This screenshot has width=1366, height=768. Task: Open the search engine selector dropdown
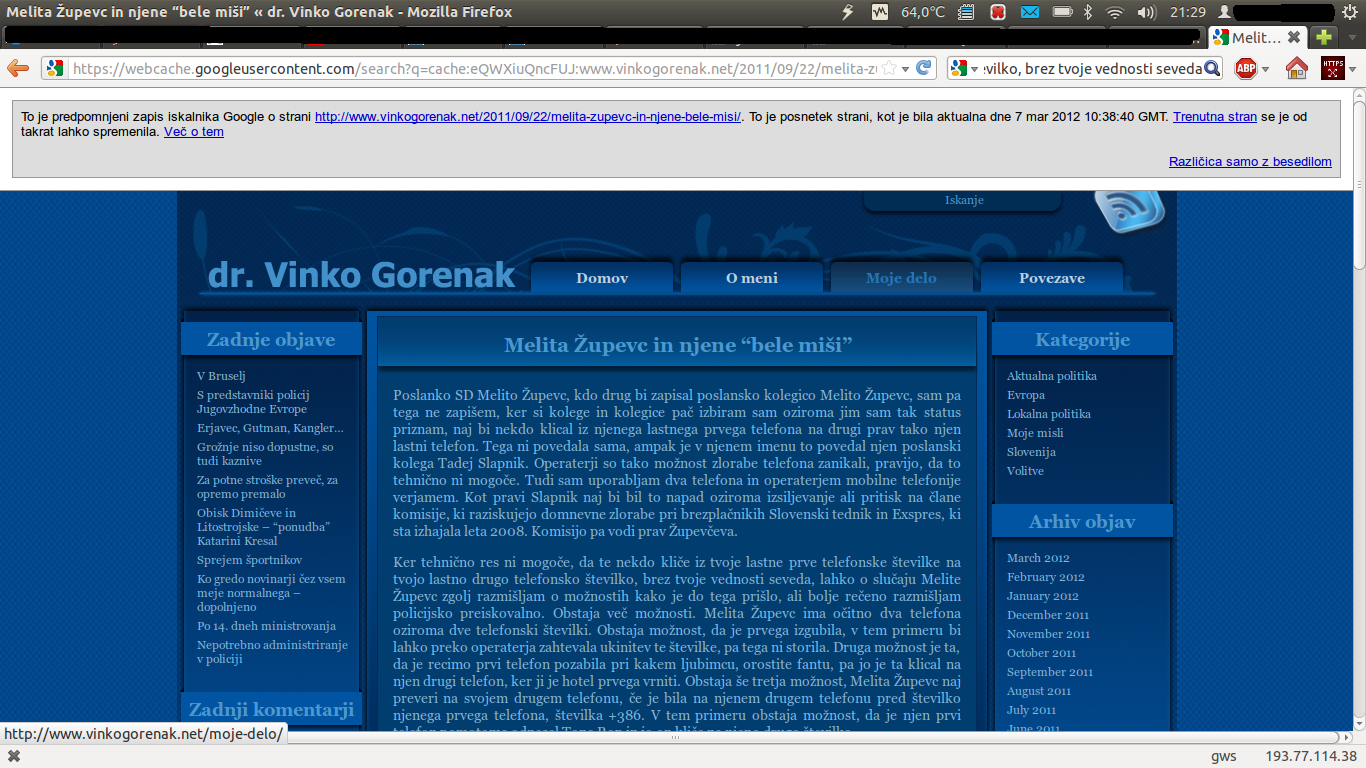[962, 68]
